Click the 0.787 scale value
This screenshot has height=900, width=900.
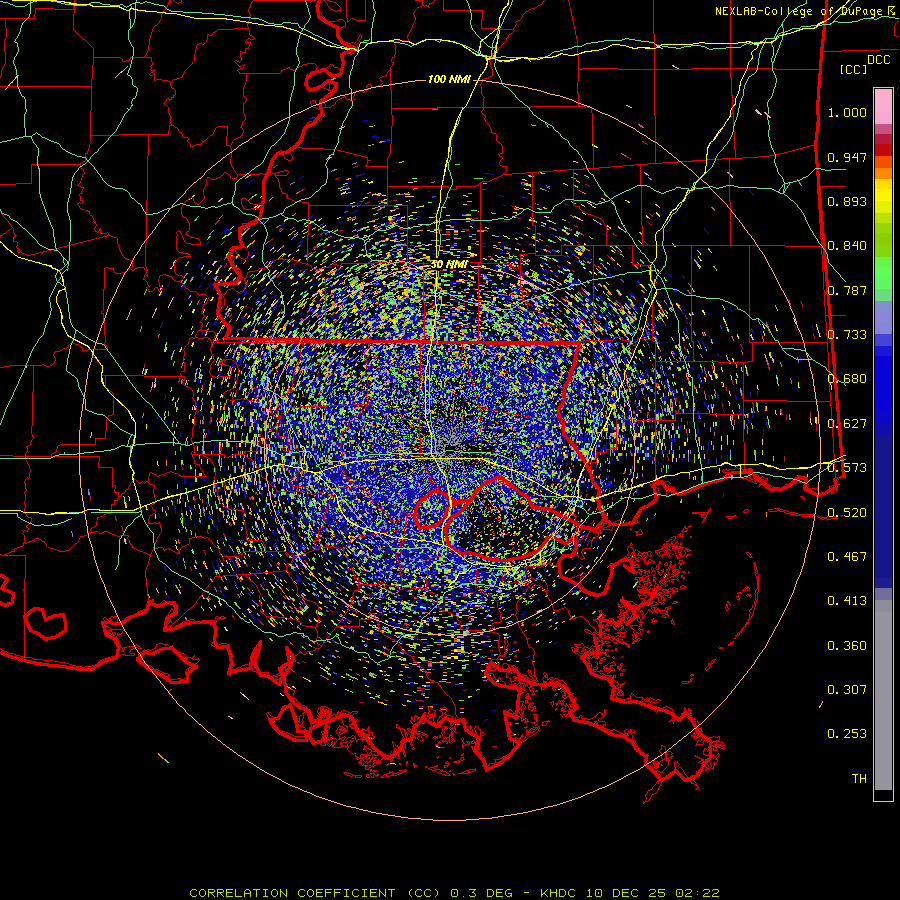coord(847,290)
